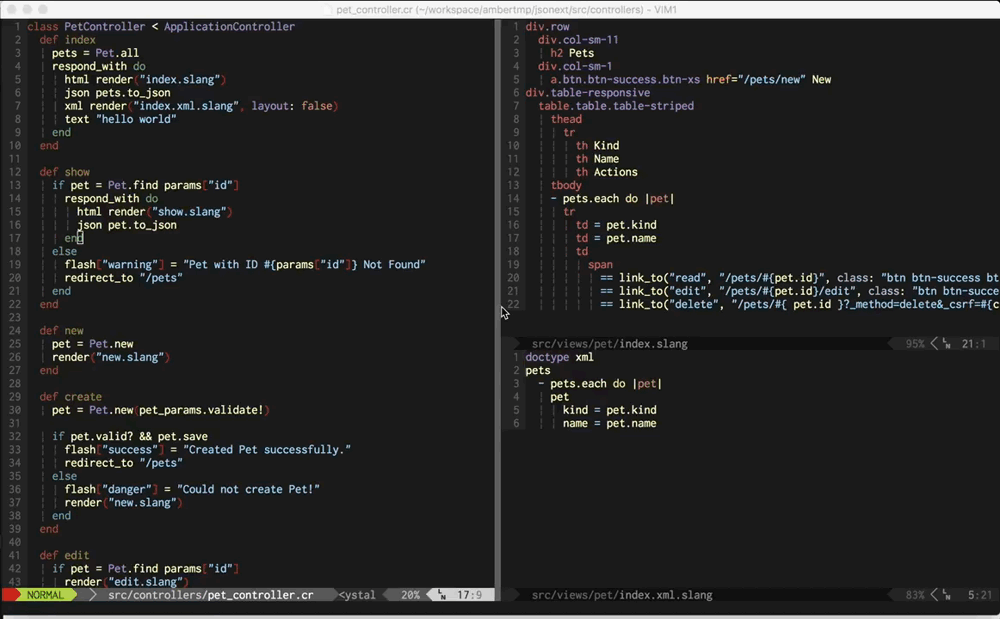Click line number 40 in the controller gutter
The image size is (1000, 619).
pos(14,542)
